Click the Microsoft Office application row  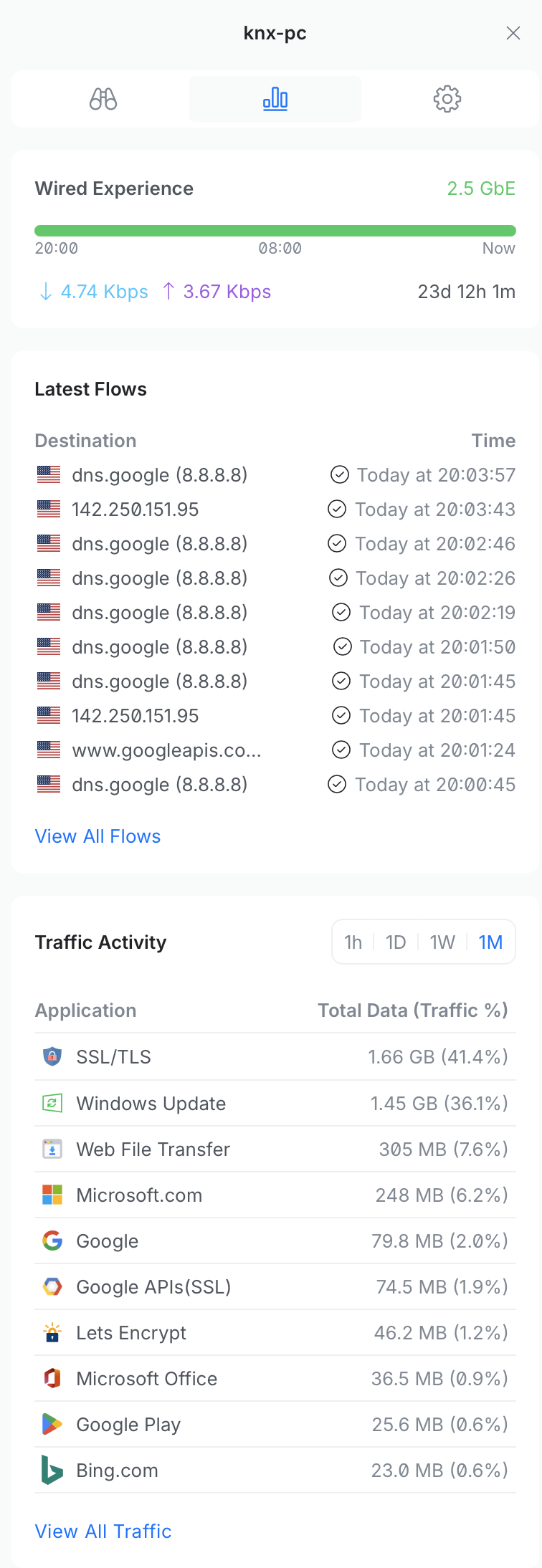point(275,1379)
